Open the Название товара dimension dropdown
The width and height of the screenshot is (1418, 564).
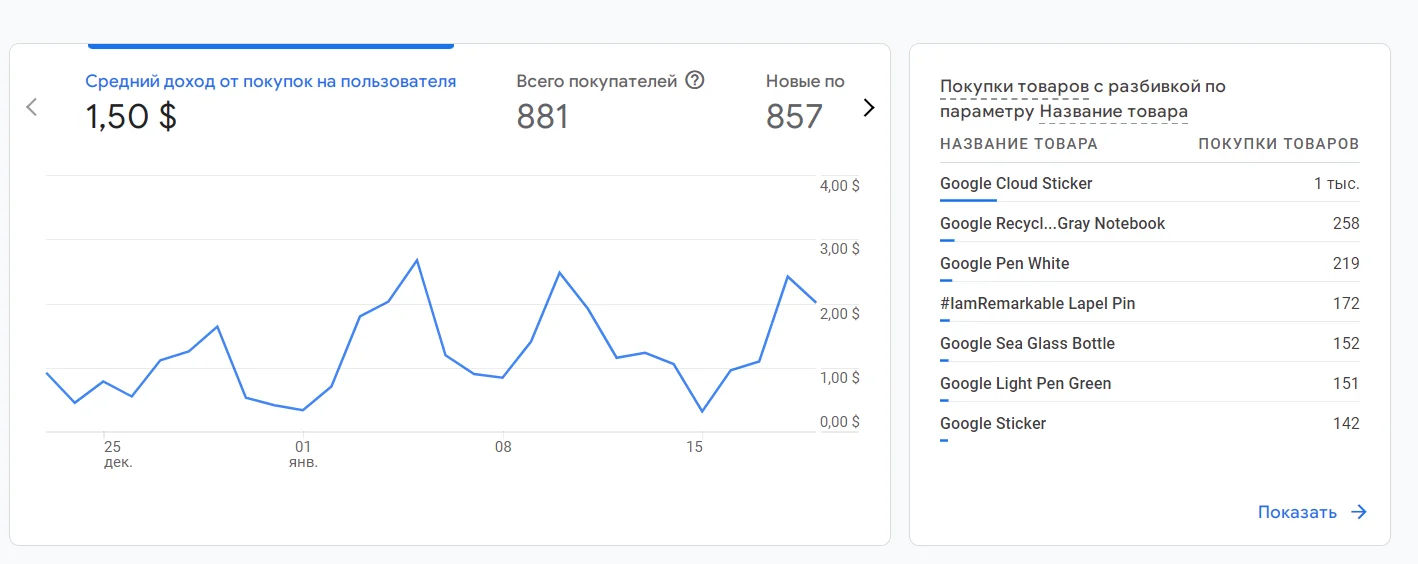click(1114, 112)
